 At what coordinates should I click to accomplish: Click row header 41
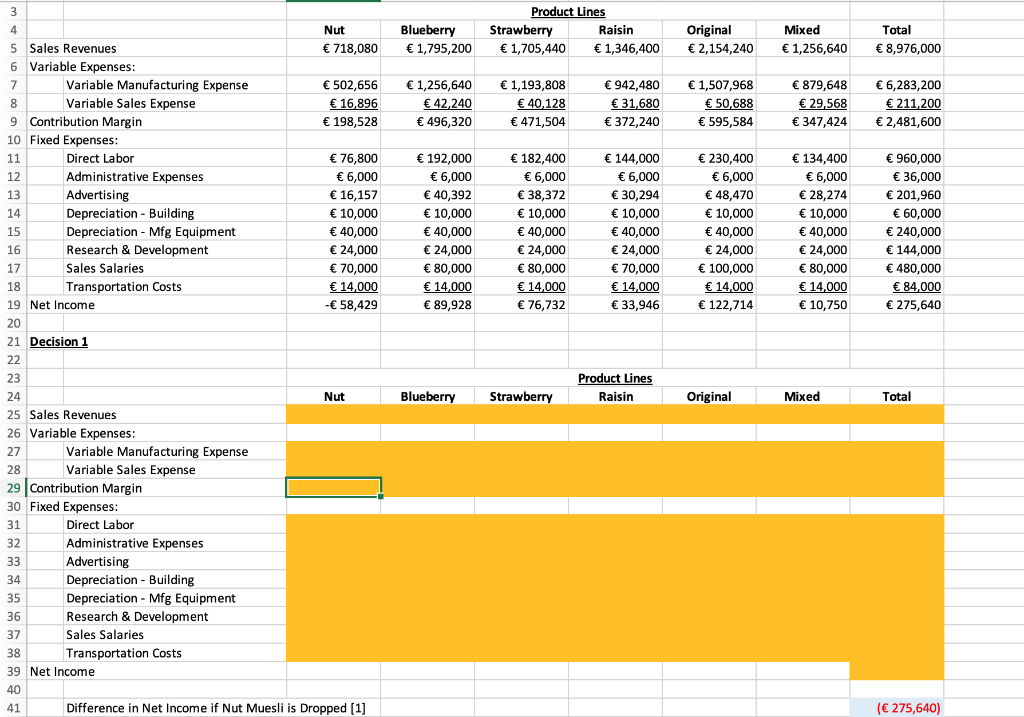[13, 708]
